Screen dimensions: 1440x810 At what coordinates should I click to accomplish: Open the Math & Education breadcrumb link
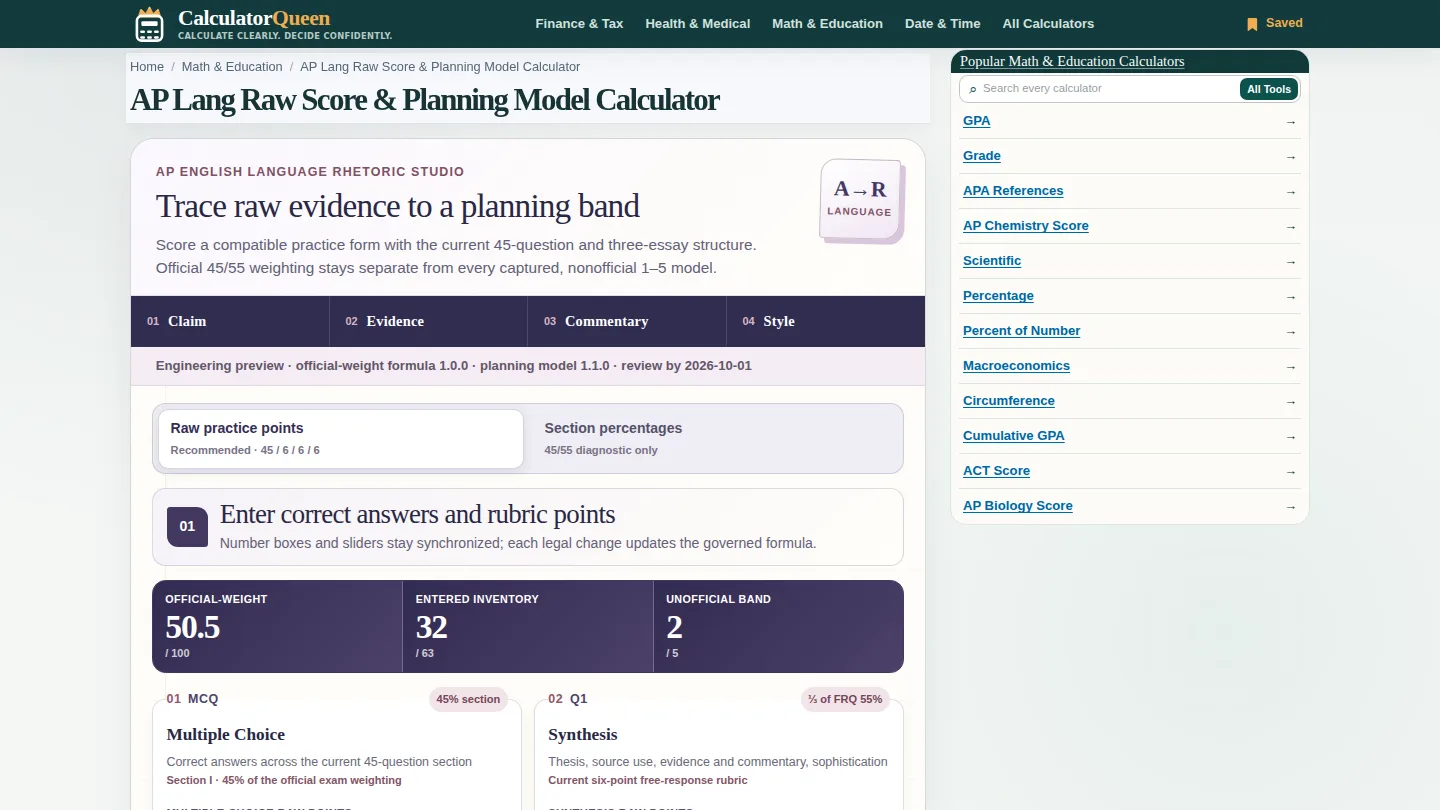click(x=232, y=67)
